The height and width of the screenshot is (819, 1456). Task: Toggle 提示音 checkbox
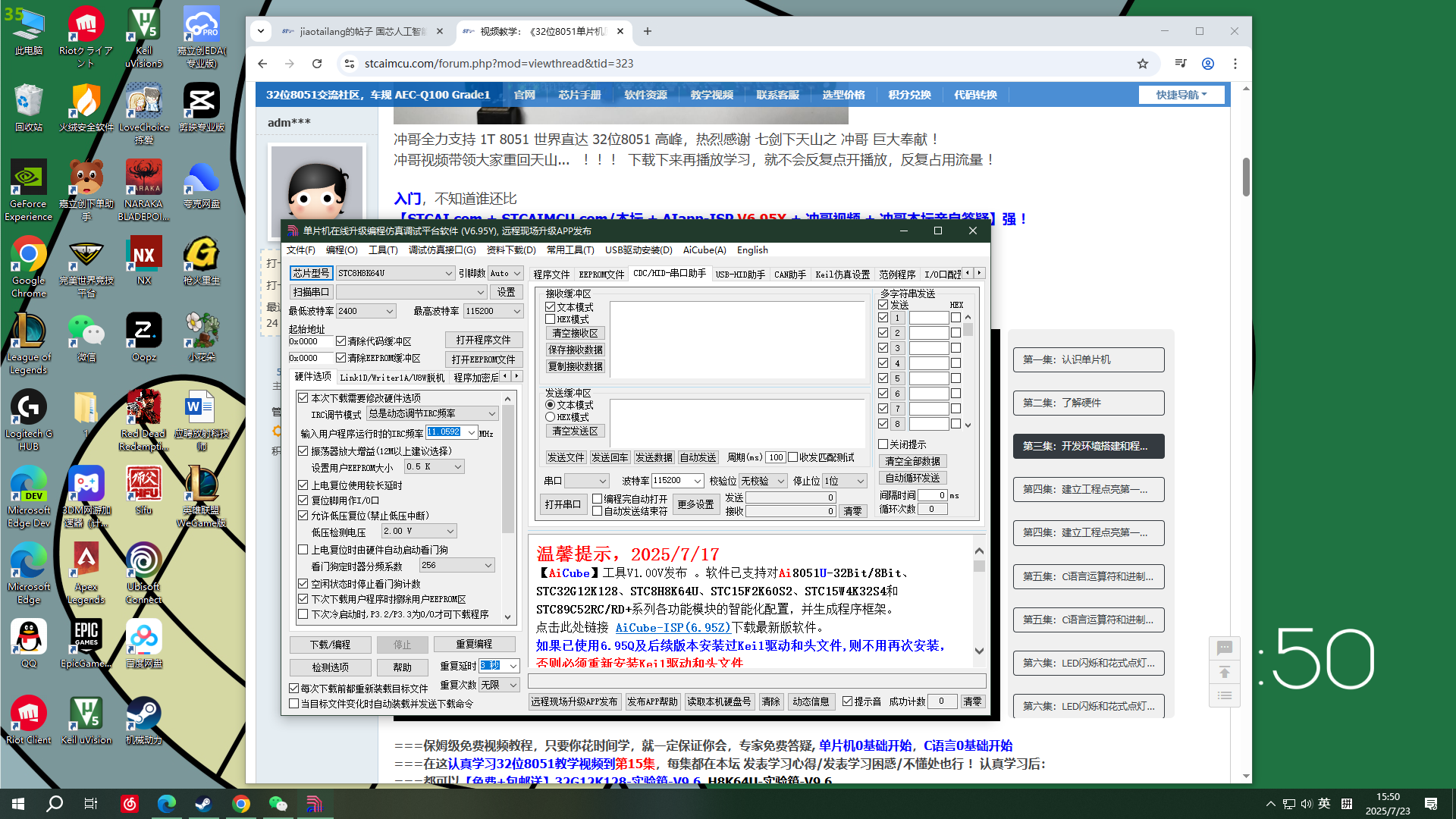[848, 701]
